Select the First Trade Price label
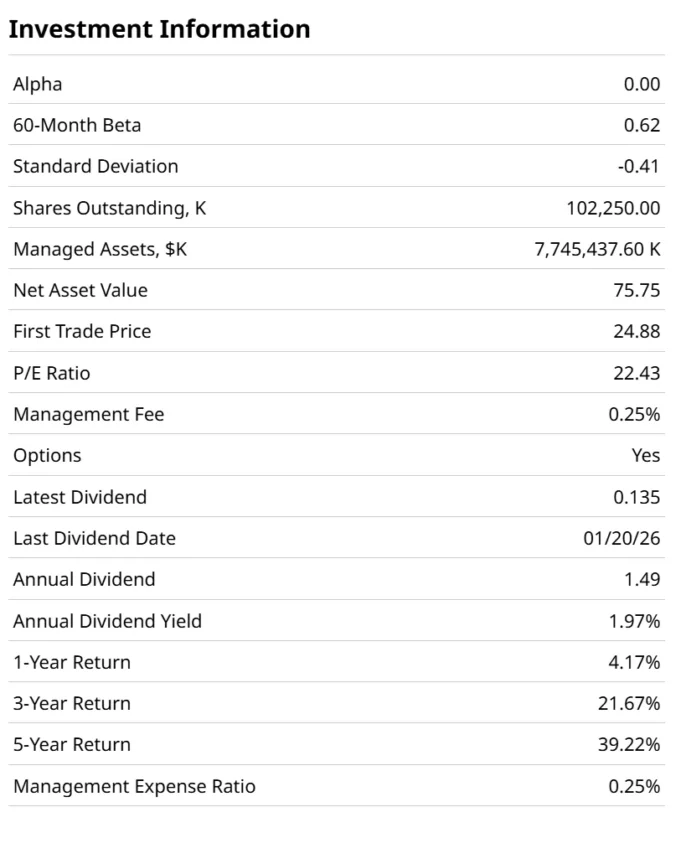681x864 pixels. [82, 331]
